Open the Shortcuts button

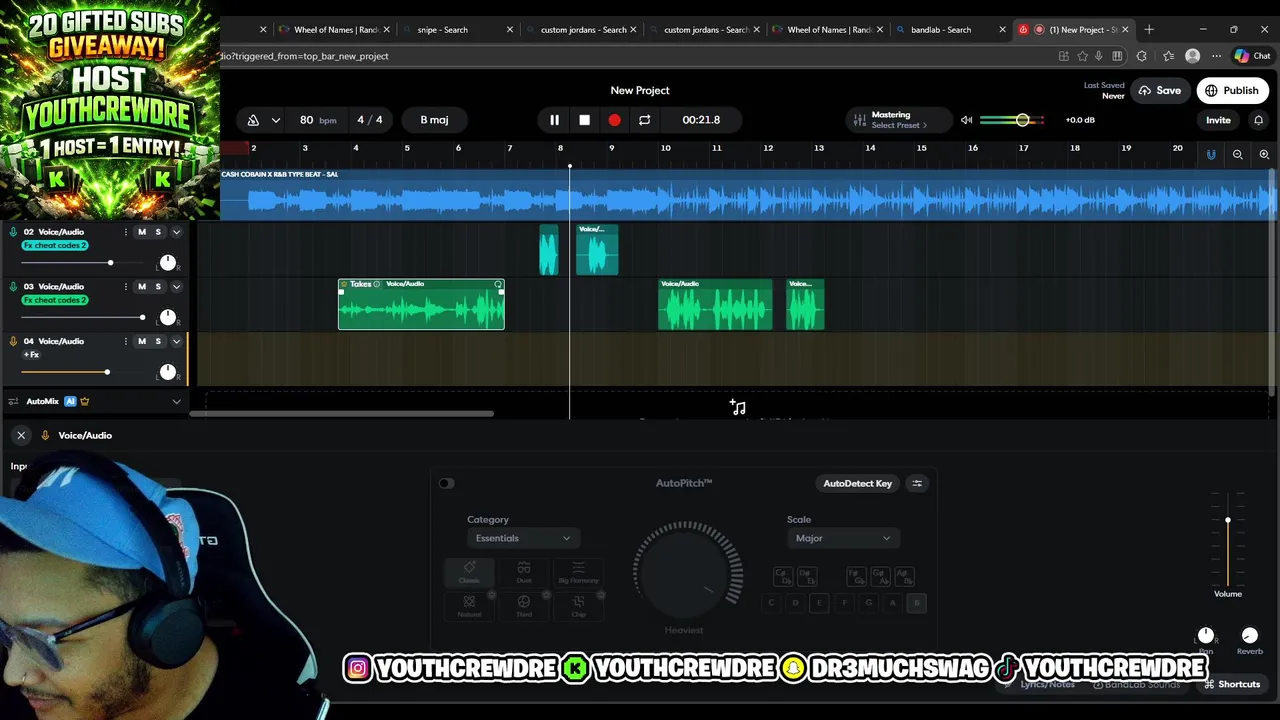coord(1232,684)
